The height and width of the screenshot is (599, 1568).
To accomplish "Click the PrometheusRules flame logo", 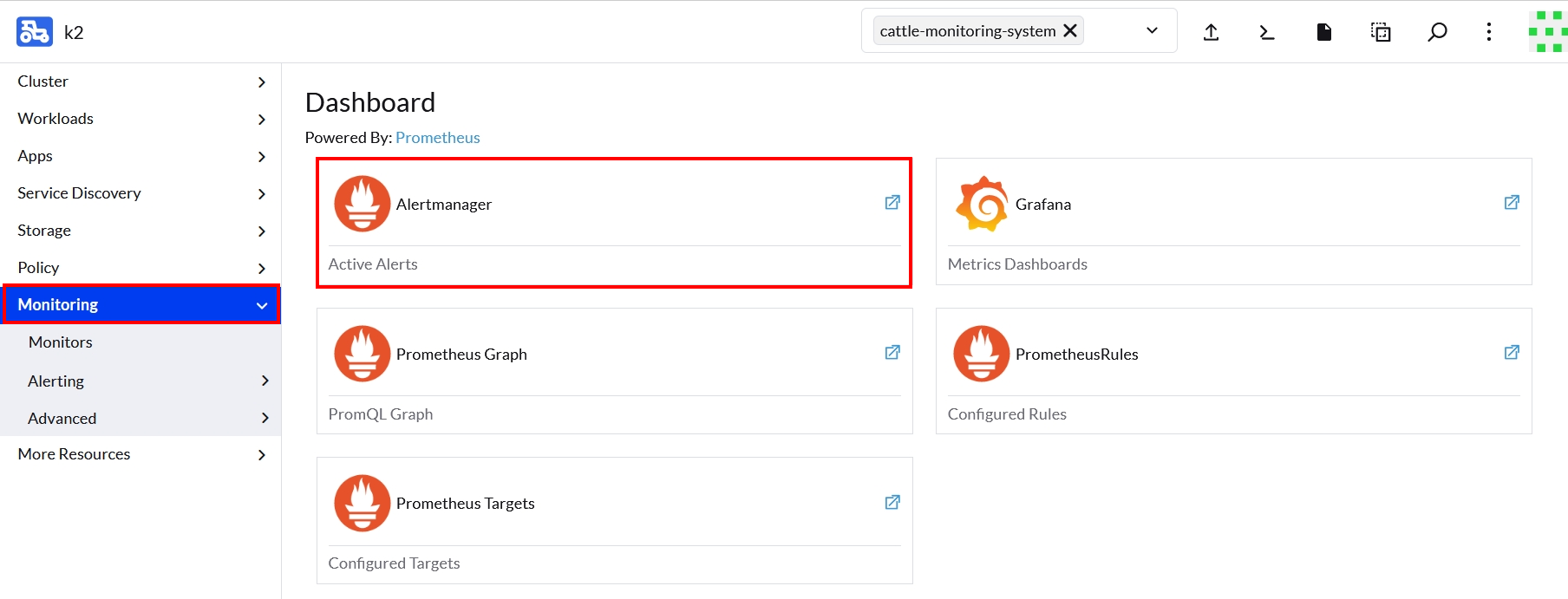I will [x=982, y=354].
